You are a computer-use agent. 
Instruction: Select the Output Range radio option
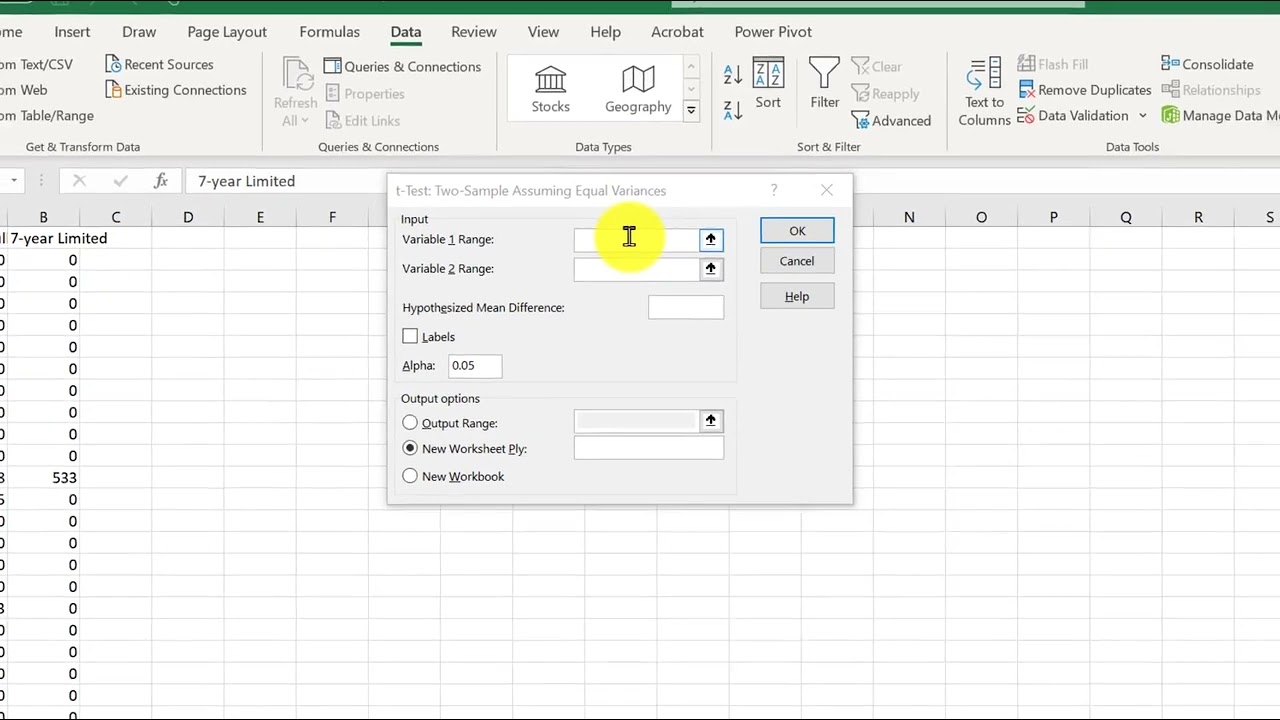(x=410, y=423)
